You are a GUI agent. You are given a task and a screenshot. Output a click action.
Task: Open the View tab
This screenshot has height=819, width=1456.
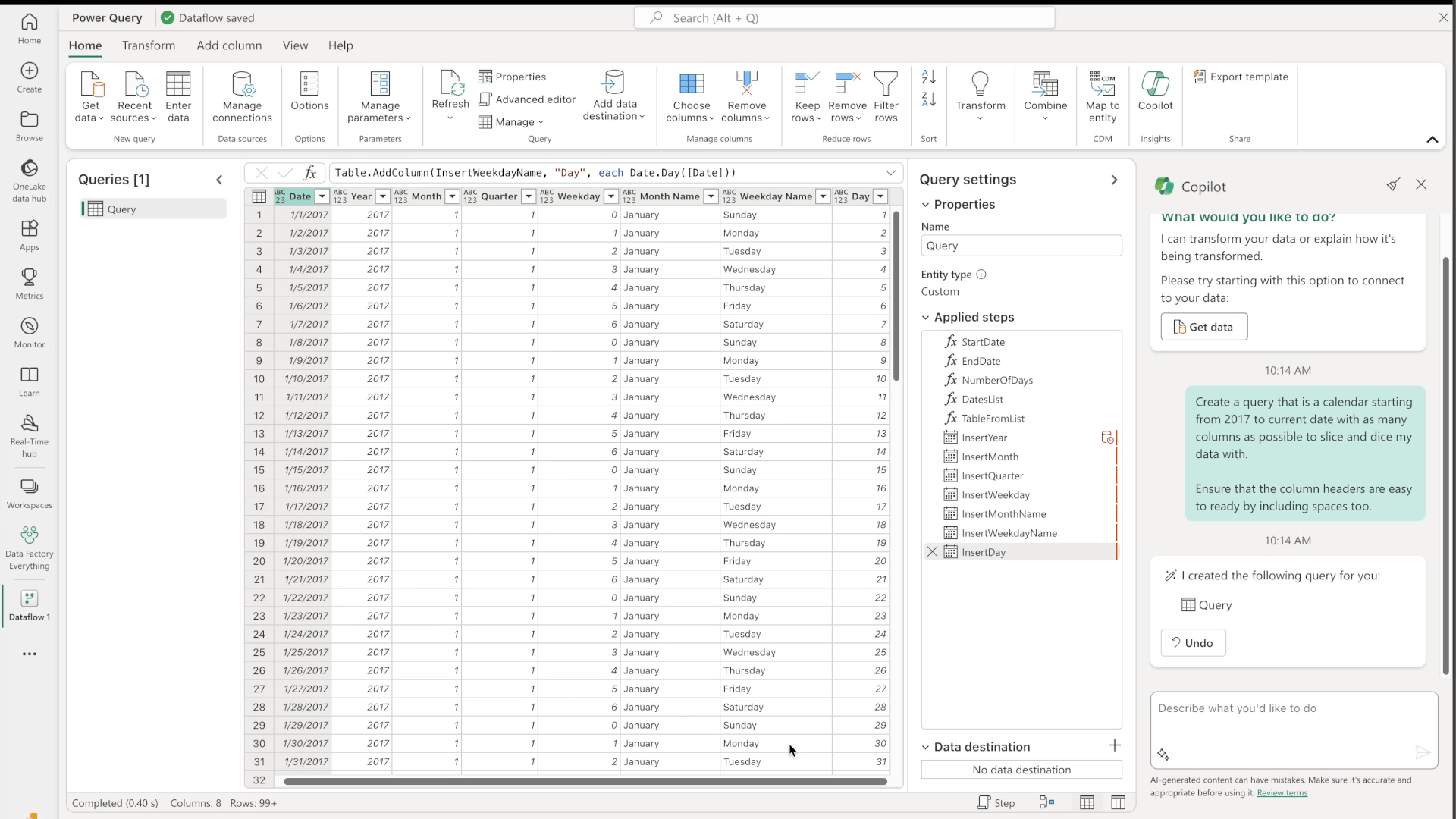pos(295,45)
